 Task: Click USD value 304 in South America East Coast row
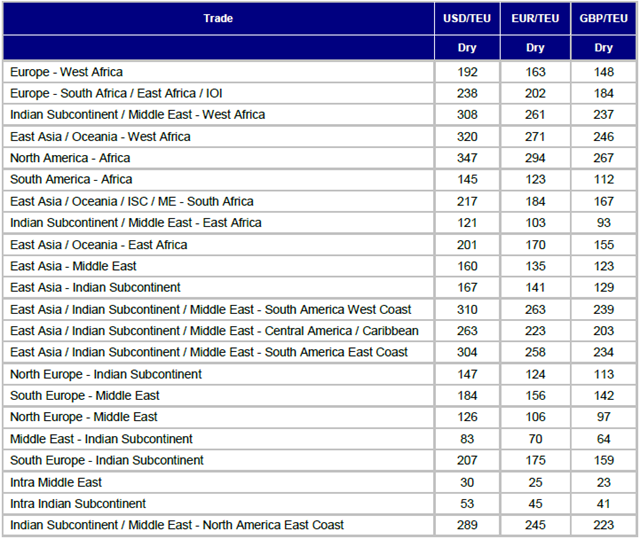point(467,352)
